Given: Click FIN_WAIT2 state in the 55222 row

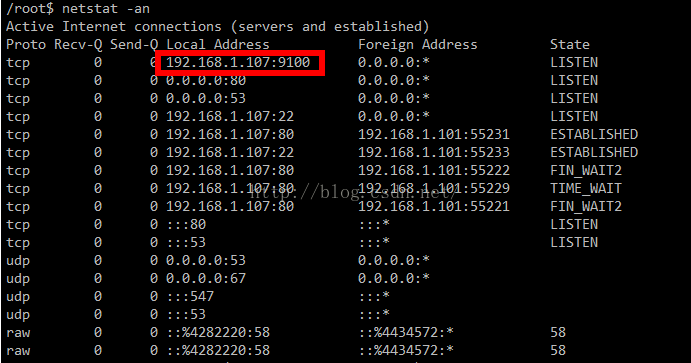Looking at the screenshot, I should point(586,171).
